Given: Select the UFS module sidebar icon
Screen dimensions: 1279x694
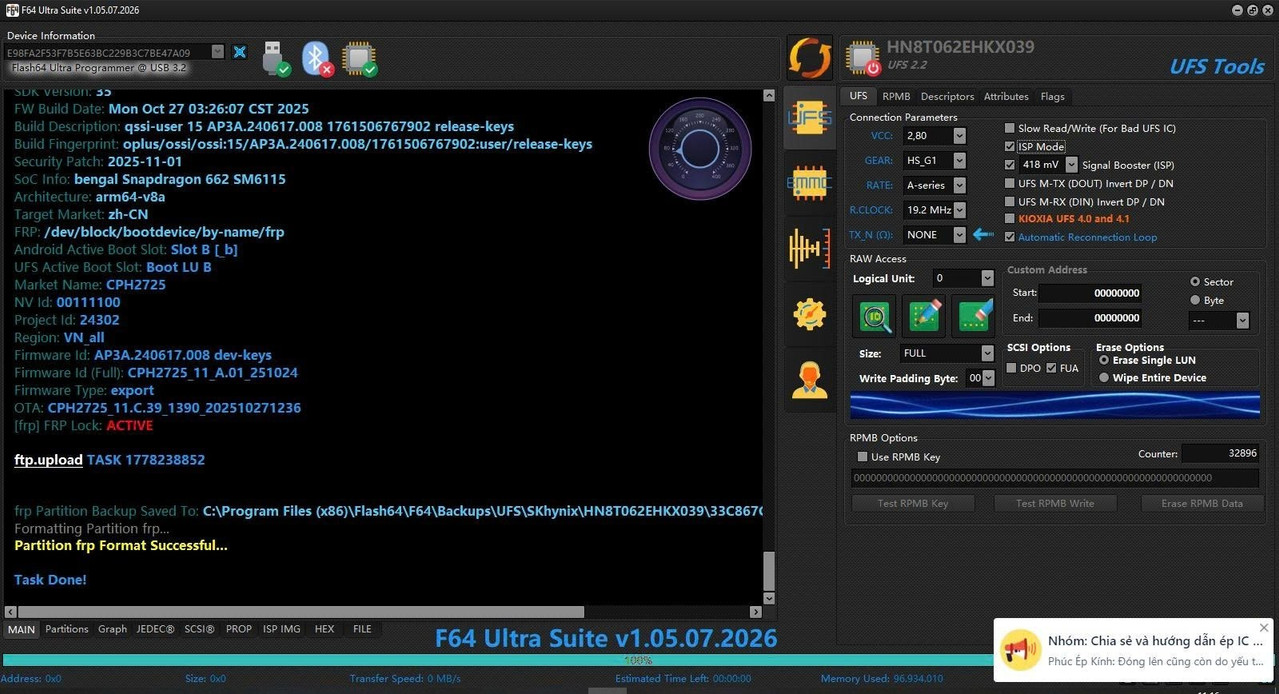Looking at the screenshot, I should [x=810, y=117].
